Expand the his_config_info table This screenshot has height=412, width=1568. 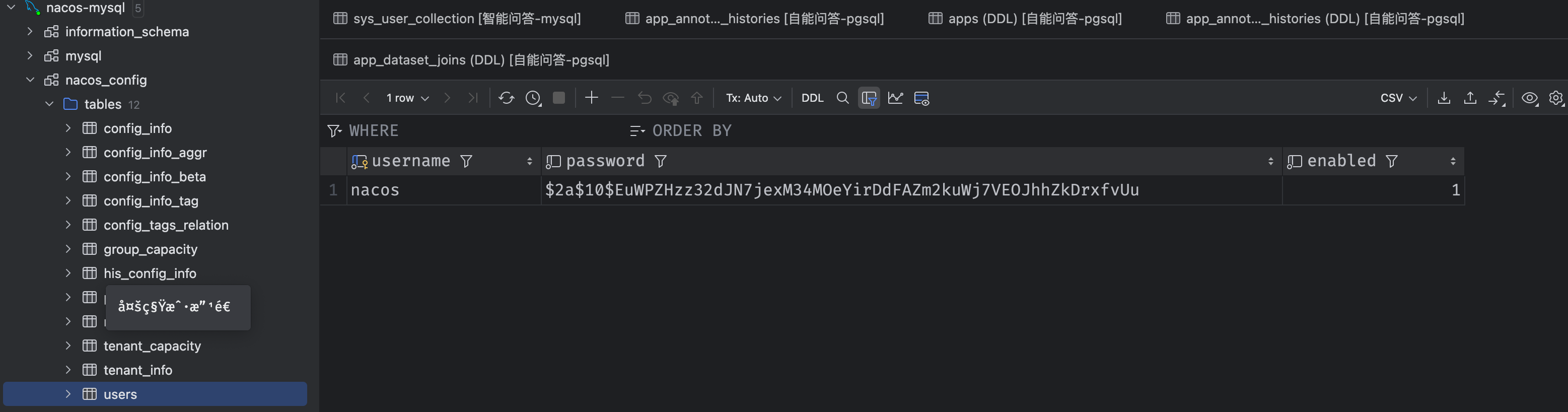[68, 273]
